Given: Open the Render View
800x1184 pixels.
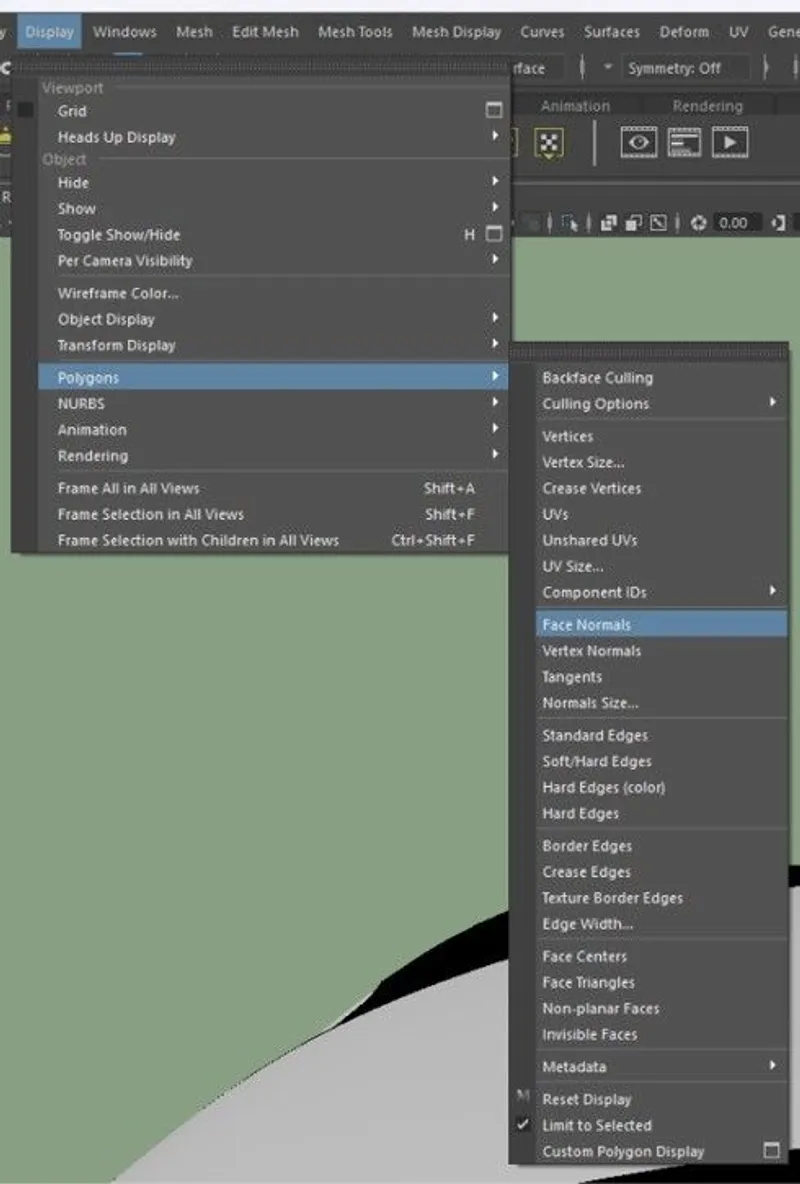Looking at the screenshot, I should click(637, 142).
